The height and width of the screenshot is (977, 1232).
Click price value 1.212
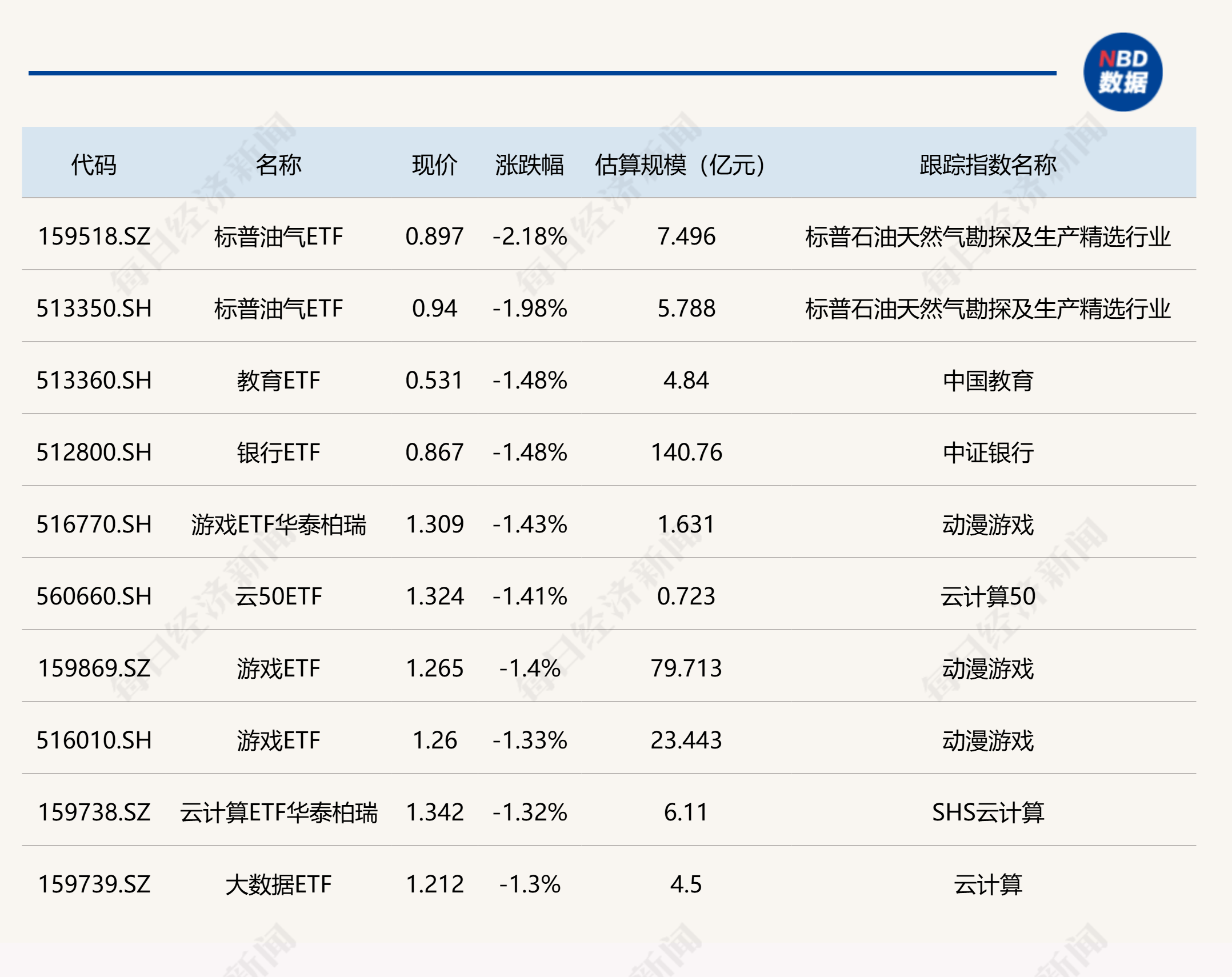(x=435, y=884)
